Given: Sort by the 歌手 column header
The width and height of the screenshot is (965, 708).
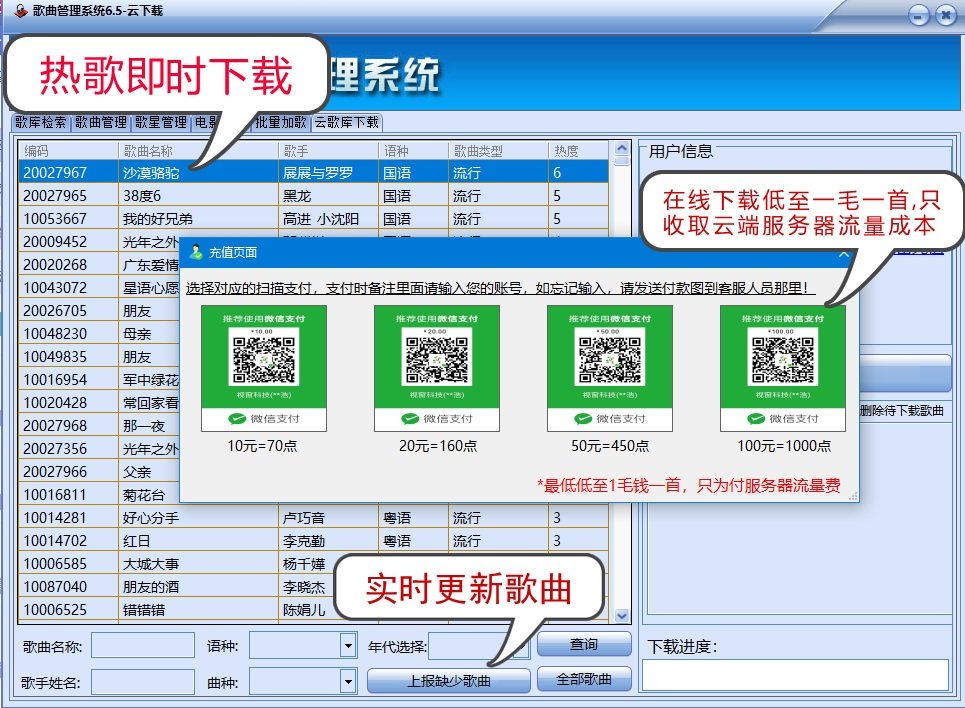Looking at the screenshot, I should coord(329,151).
